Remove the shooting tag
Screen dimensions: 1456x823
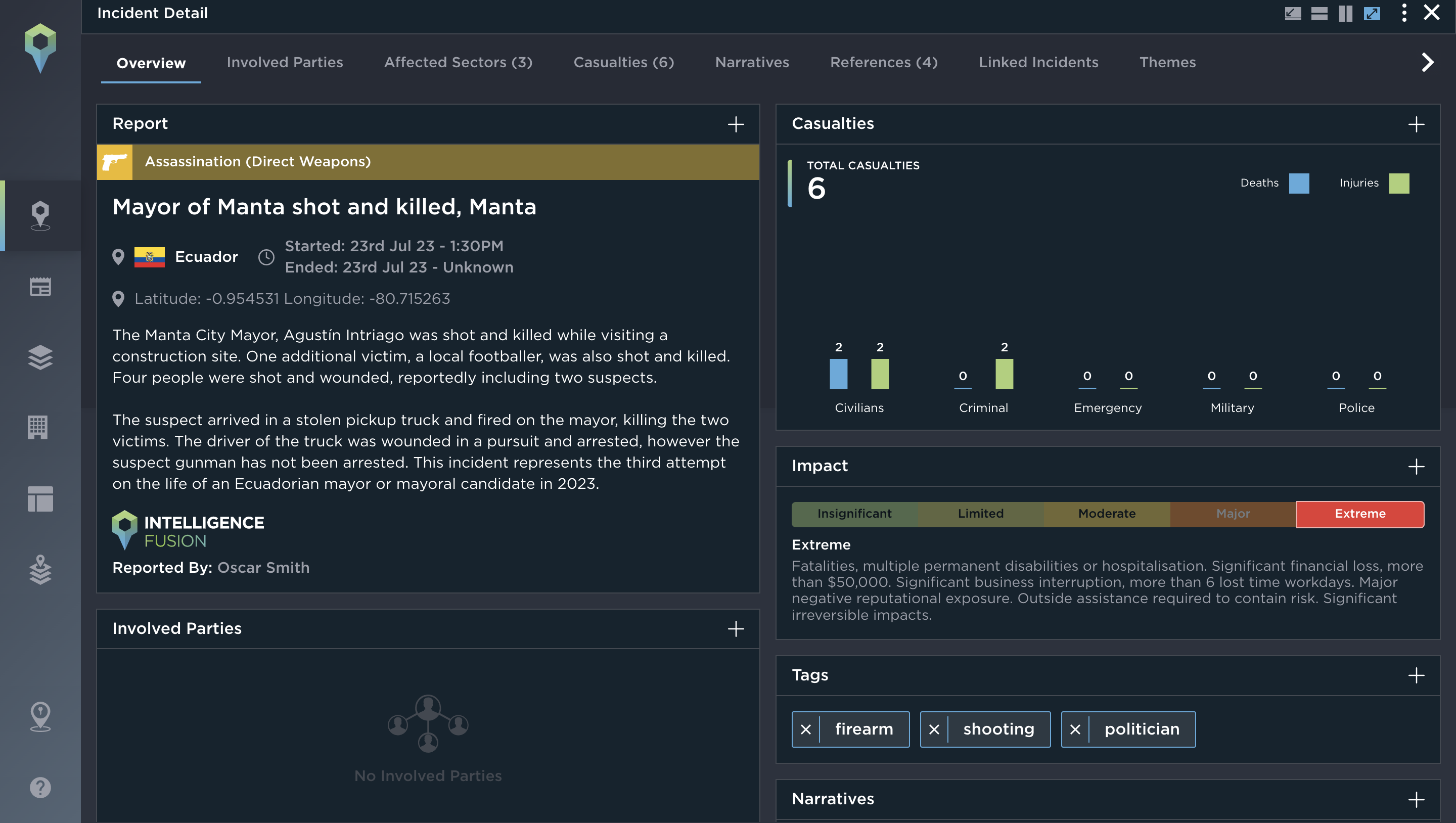coord(934,730)
